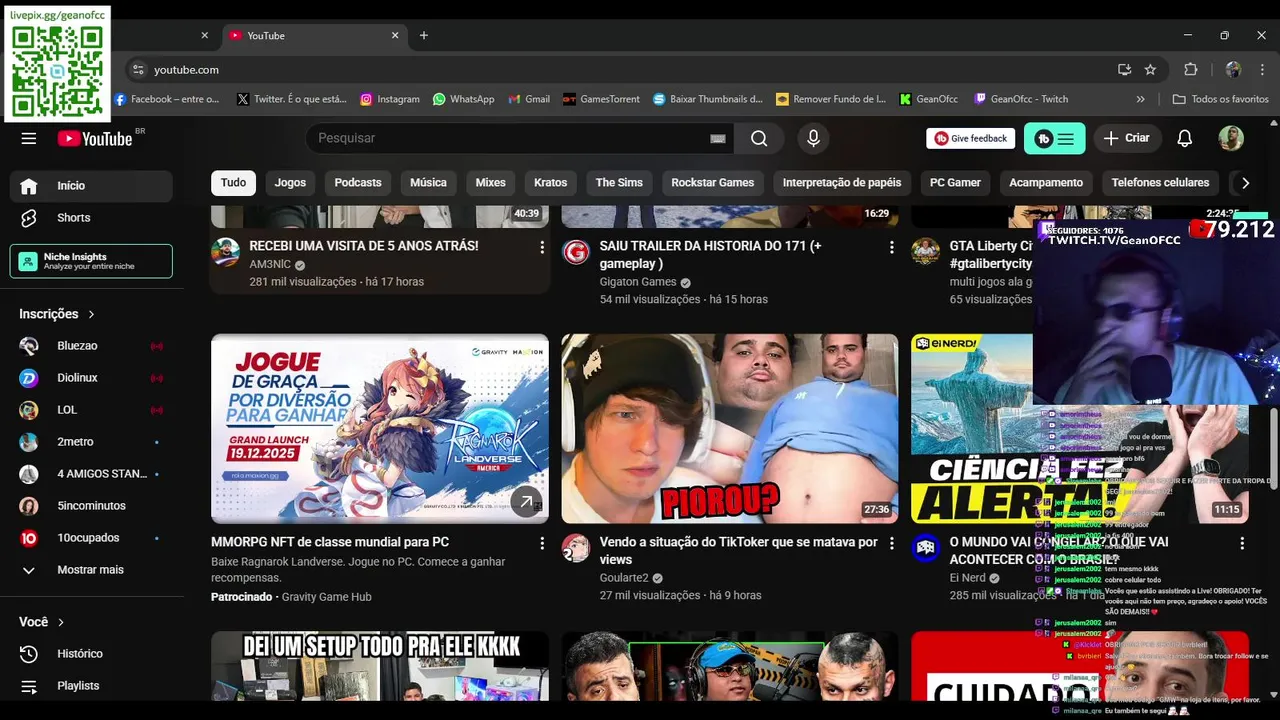Select the The Sims filter chip

tap(619, 183)
